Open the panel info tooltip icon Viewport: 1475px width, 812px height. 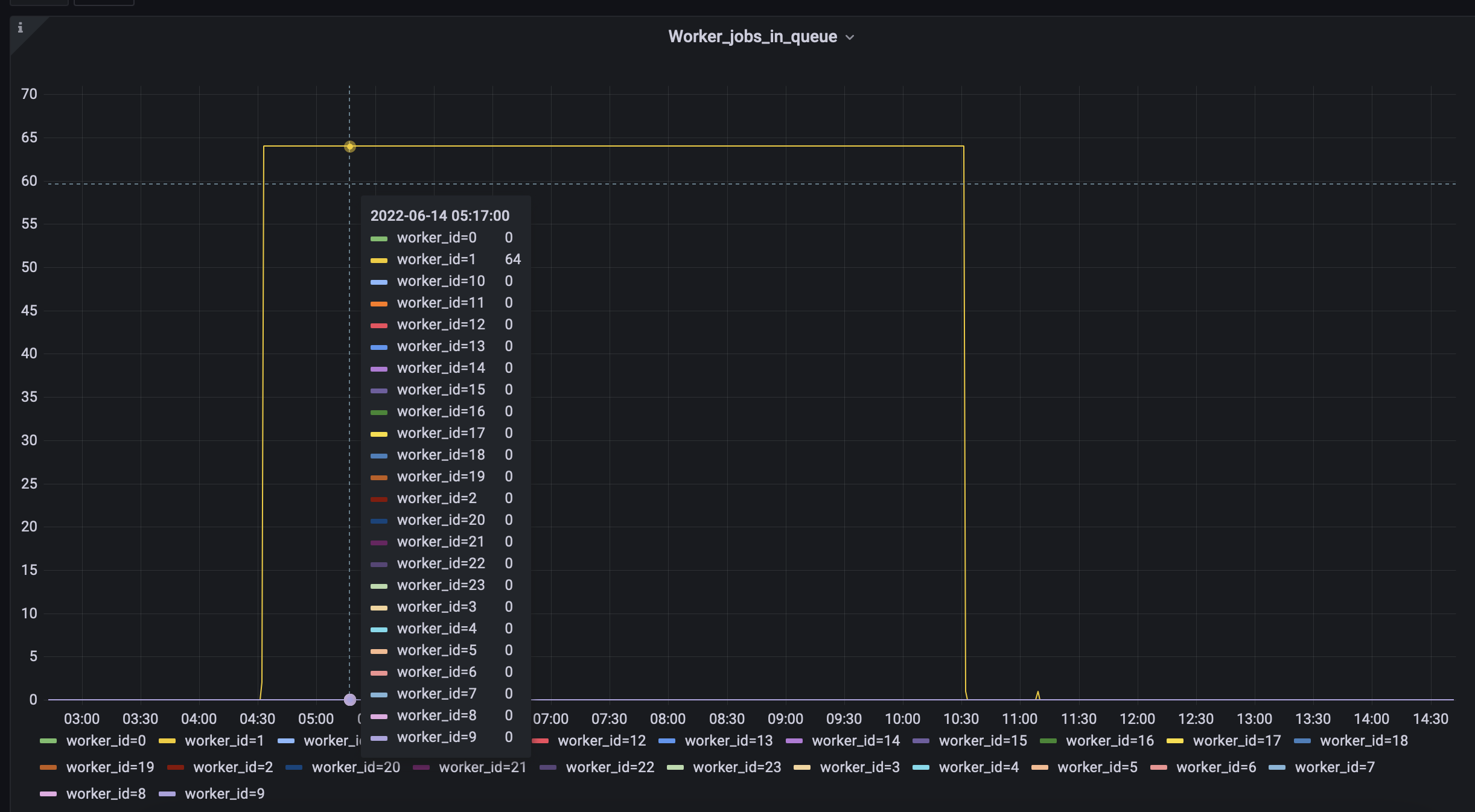pos(21,28)
